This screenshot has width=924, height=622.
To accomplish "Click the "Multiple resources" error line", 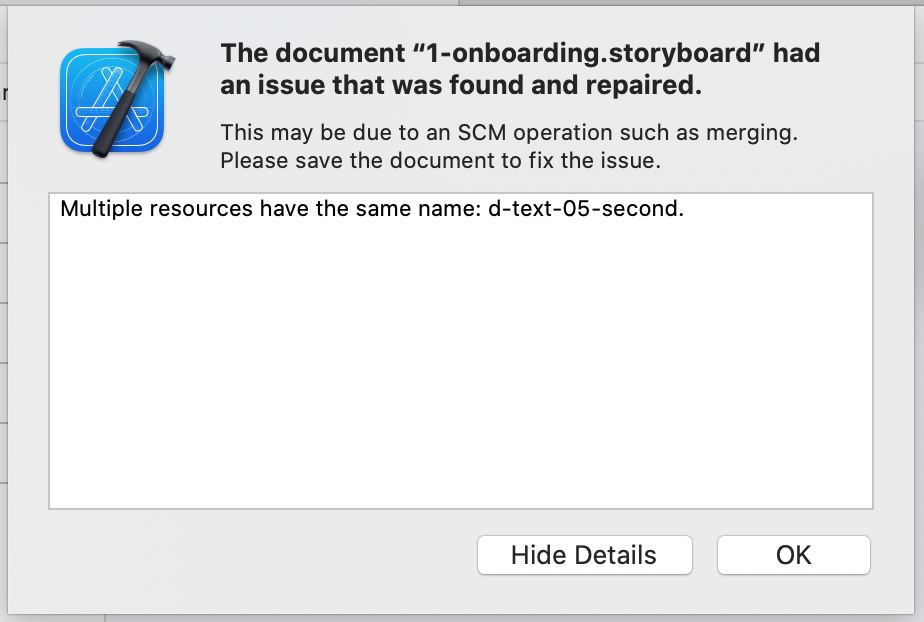I will [x=372, y=209].
